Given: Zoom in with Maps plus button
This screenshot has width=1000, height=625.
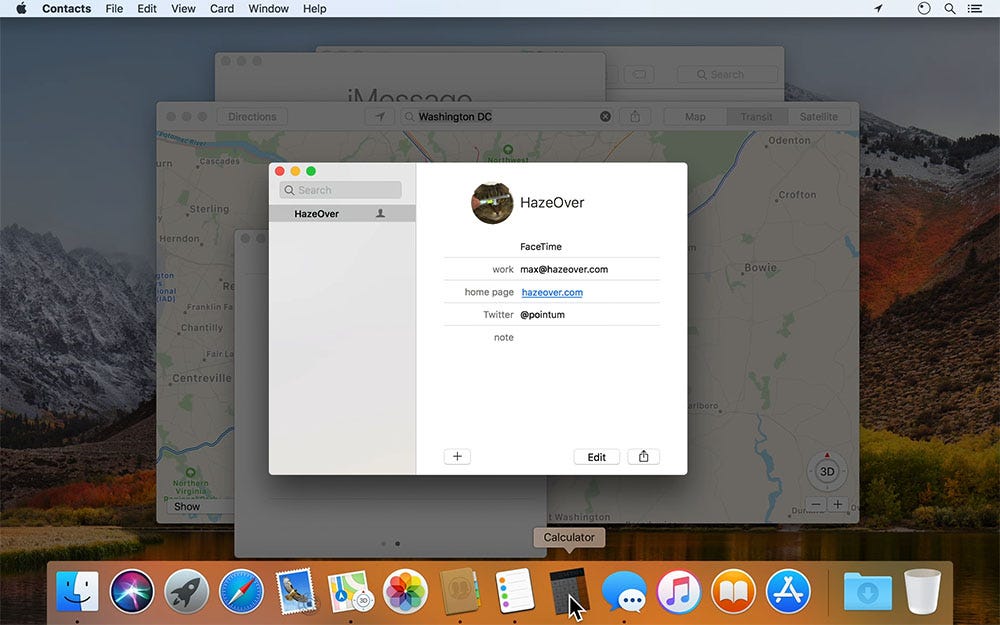Looking at the screenshot, I should pyautogui.click(x=838, y=504).
